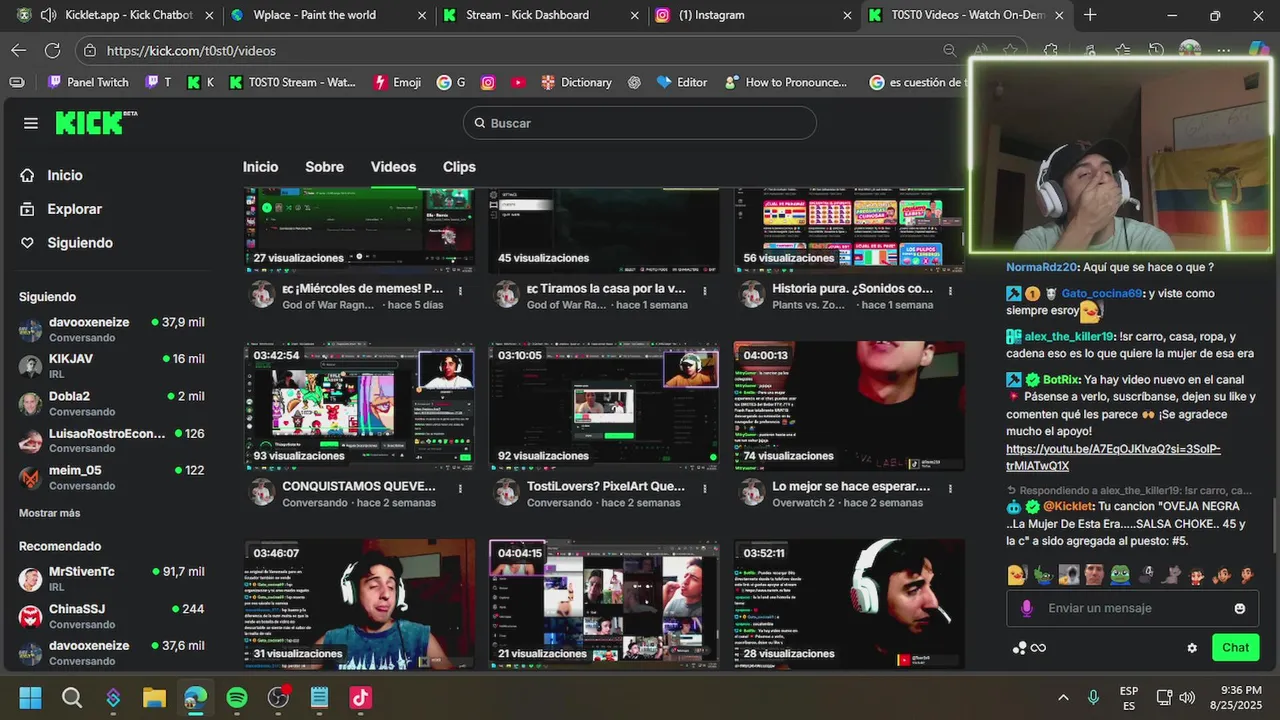Open options for ¡Miércoles de memes! video

[460, 291]
